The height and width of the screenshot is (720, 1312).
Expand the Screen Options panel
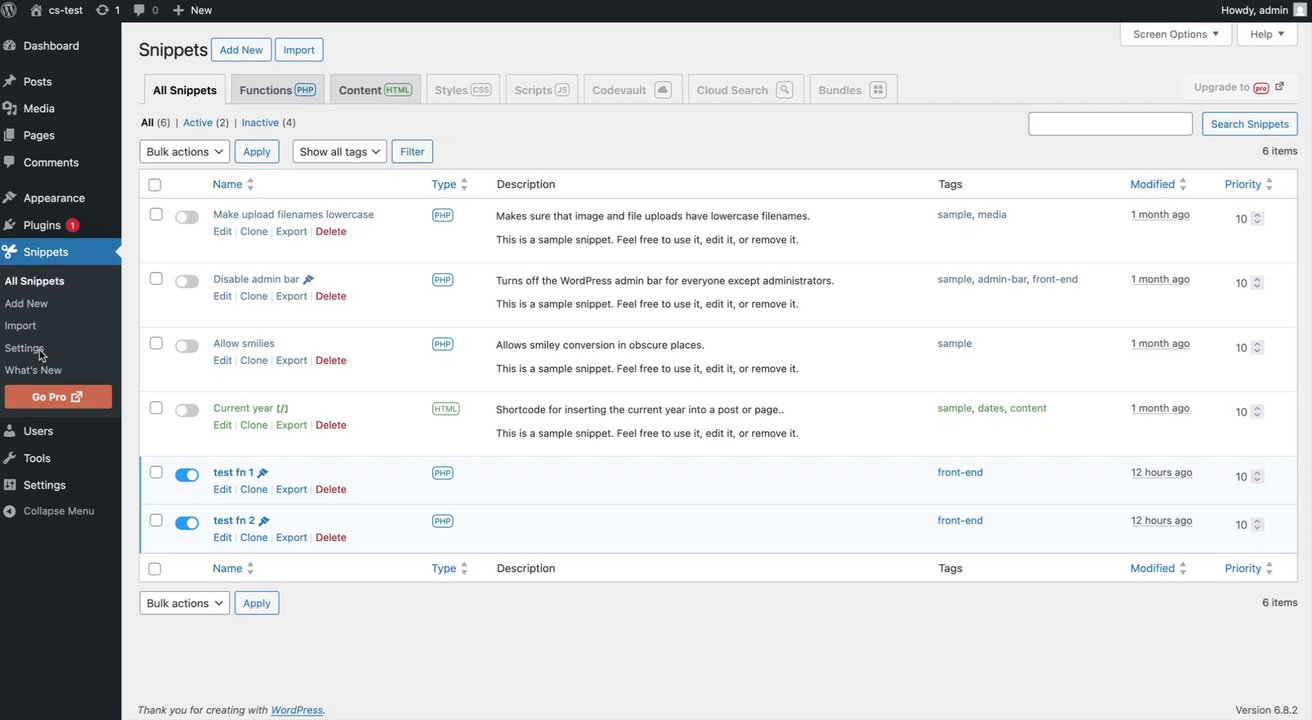pyautogui.click(x=1176, y=34)
